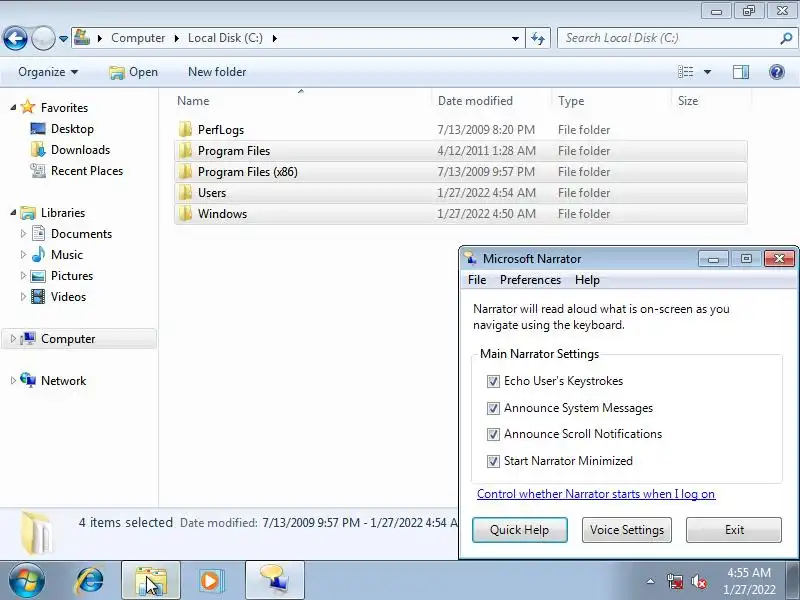Uncheck Announce System Messages
The height and width of the screenshot is (600, 800).
493,408
